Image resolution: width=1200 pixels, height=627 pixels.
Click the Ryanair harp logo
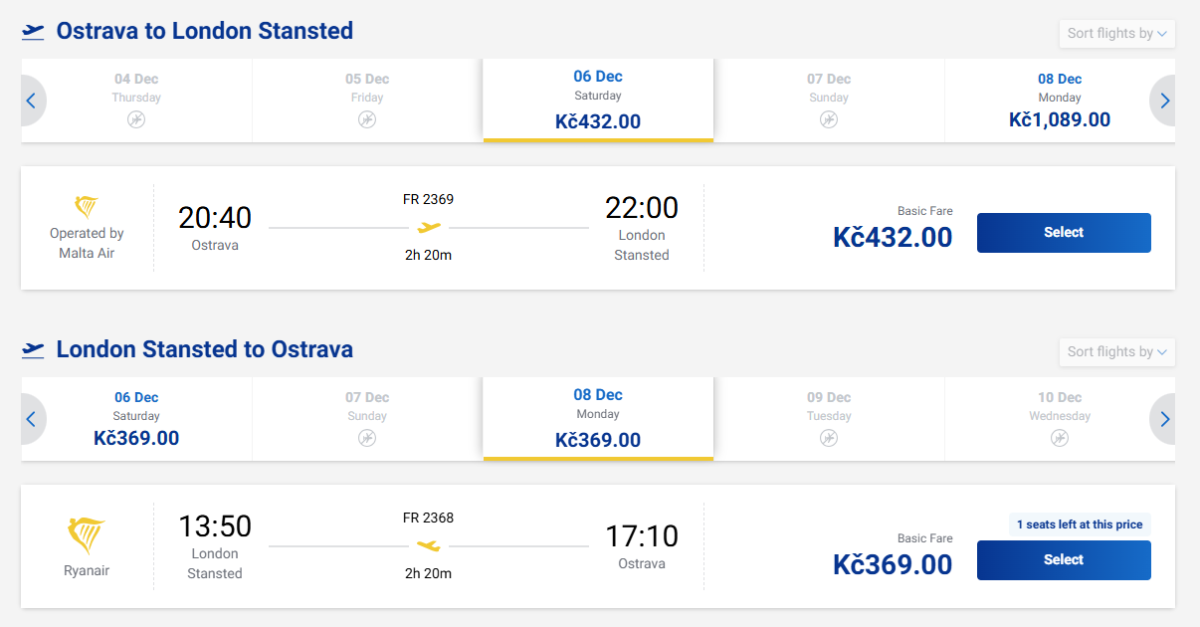click(87, 536)
